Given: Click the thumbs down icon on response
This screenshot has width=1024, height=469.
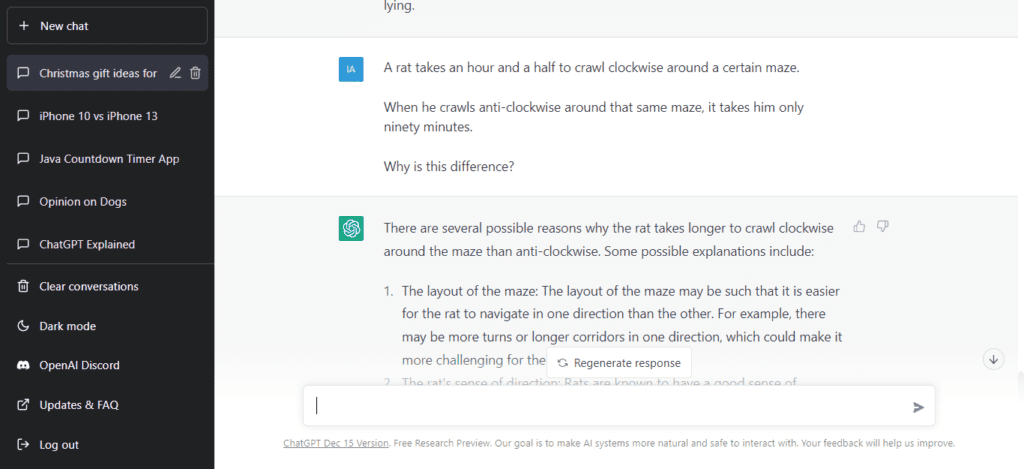Looking at the screenshot, I should [x=883, y=227].
